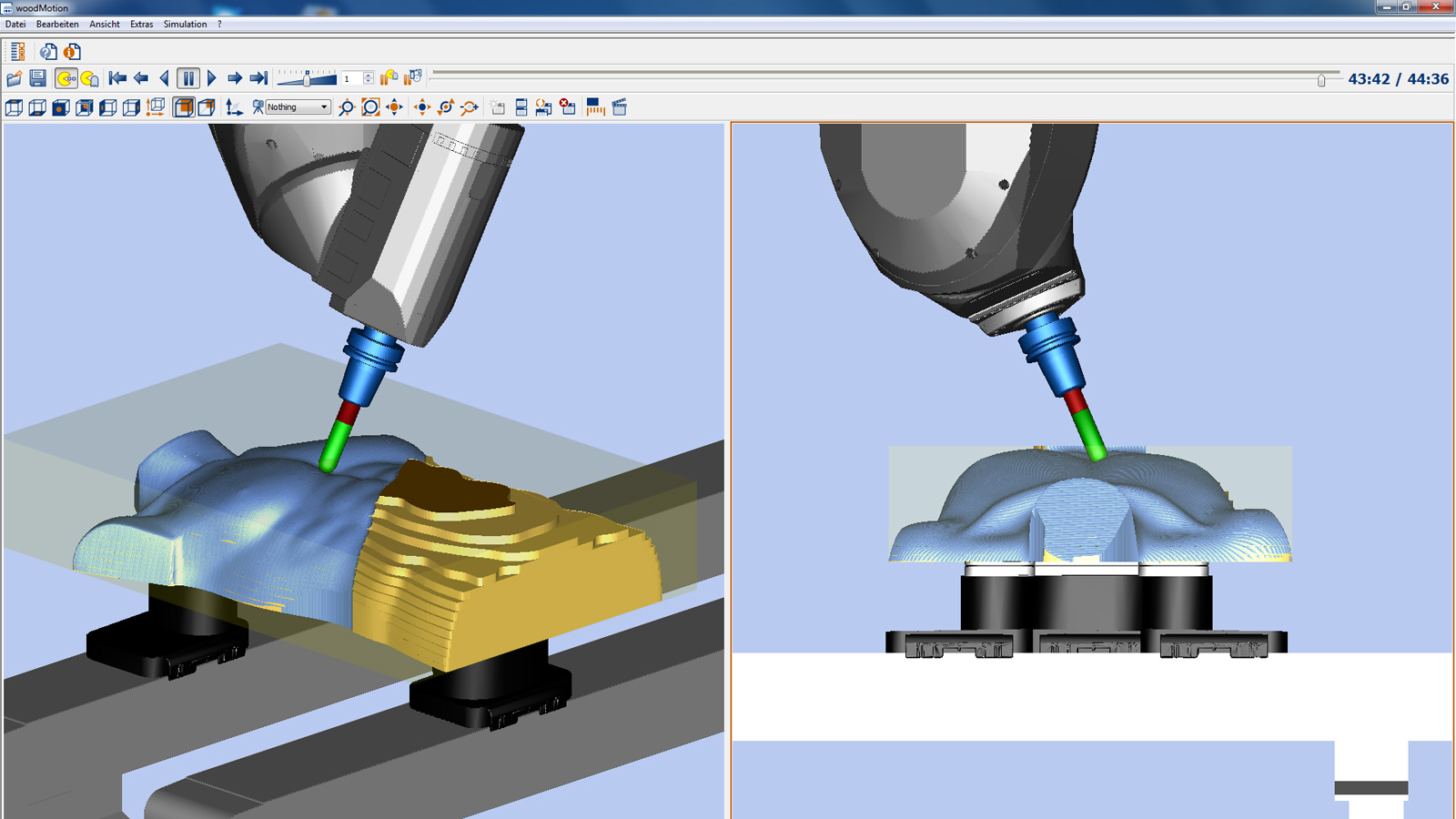Increase the speed stepper value
The width and height of the screenshot is (1456, 819).
coord(368,76)
